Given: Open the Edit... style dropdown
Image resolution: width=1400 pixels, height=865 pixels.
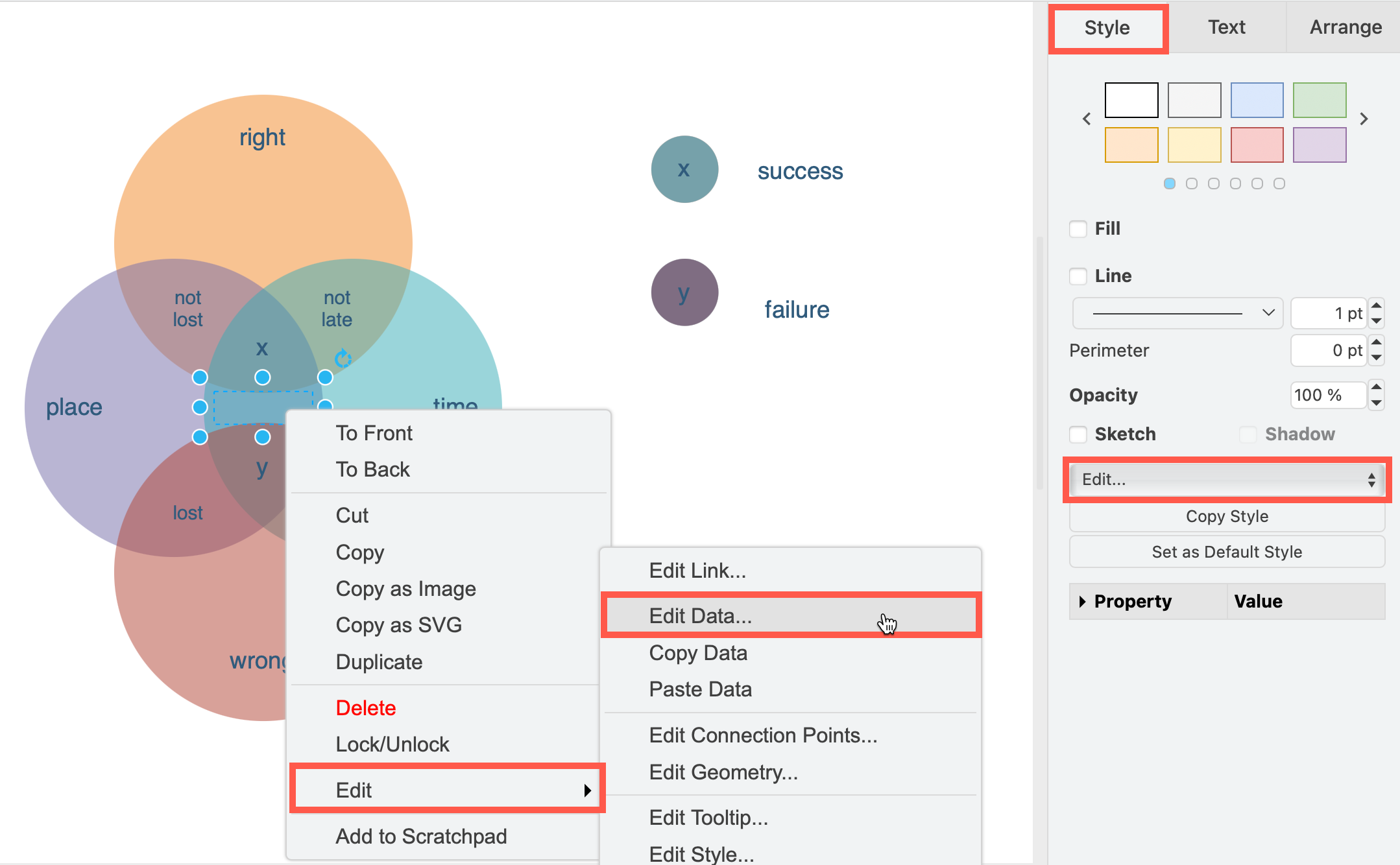Looking at the screenshot, I should [1226, 480].
